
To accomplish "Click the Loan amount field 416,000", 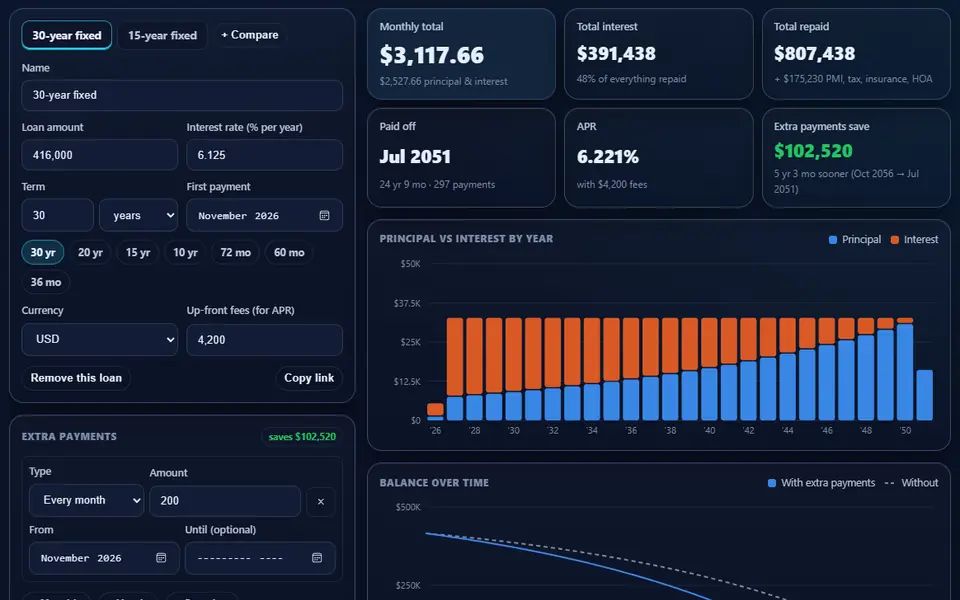I will (100, 155).
